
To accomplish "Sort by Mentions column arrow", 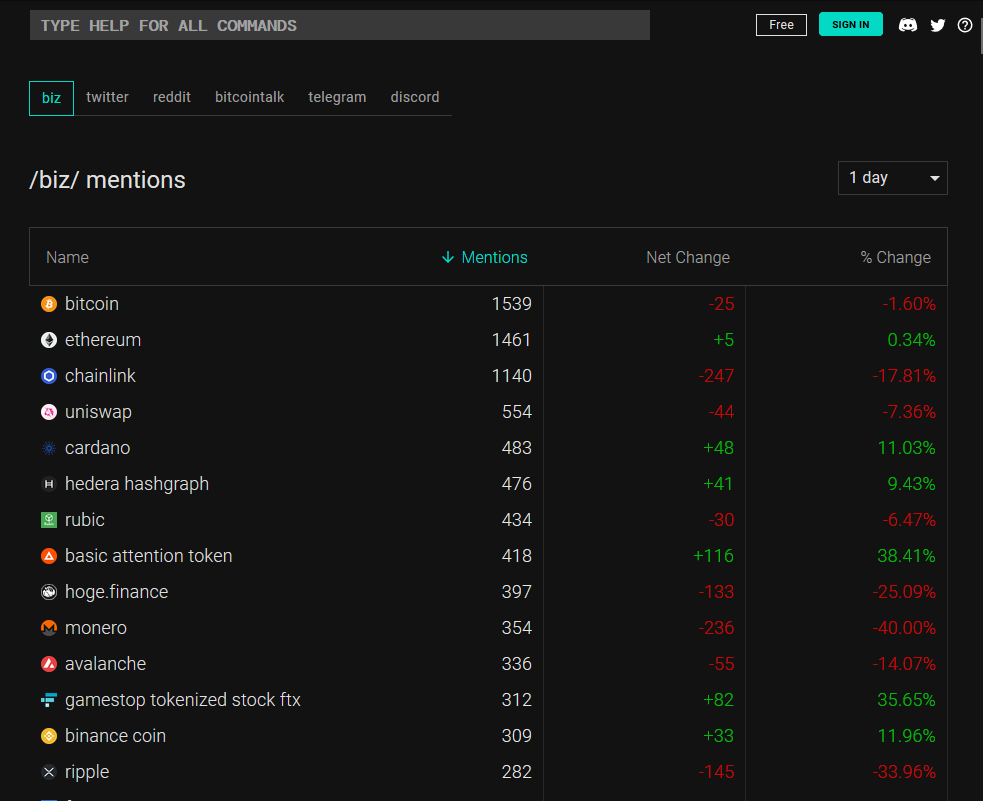I will point(448,258).
